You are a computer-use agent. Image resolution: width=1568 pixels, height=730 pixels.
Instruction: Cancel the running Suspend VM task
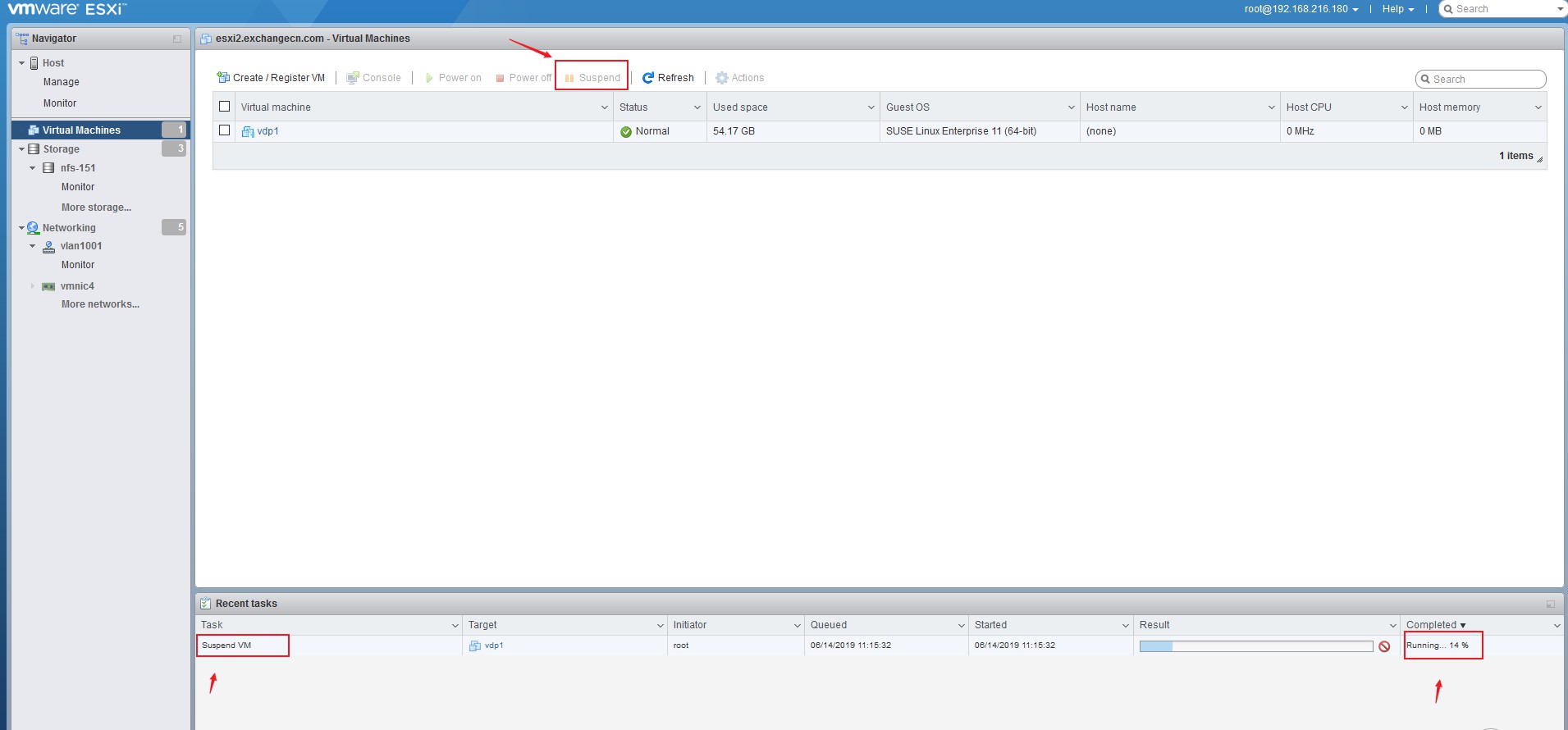(1384, 646)
